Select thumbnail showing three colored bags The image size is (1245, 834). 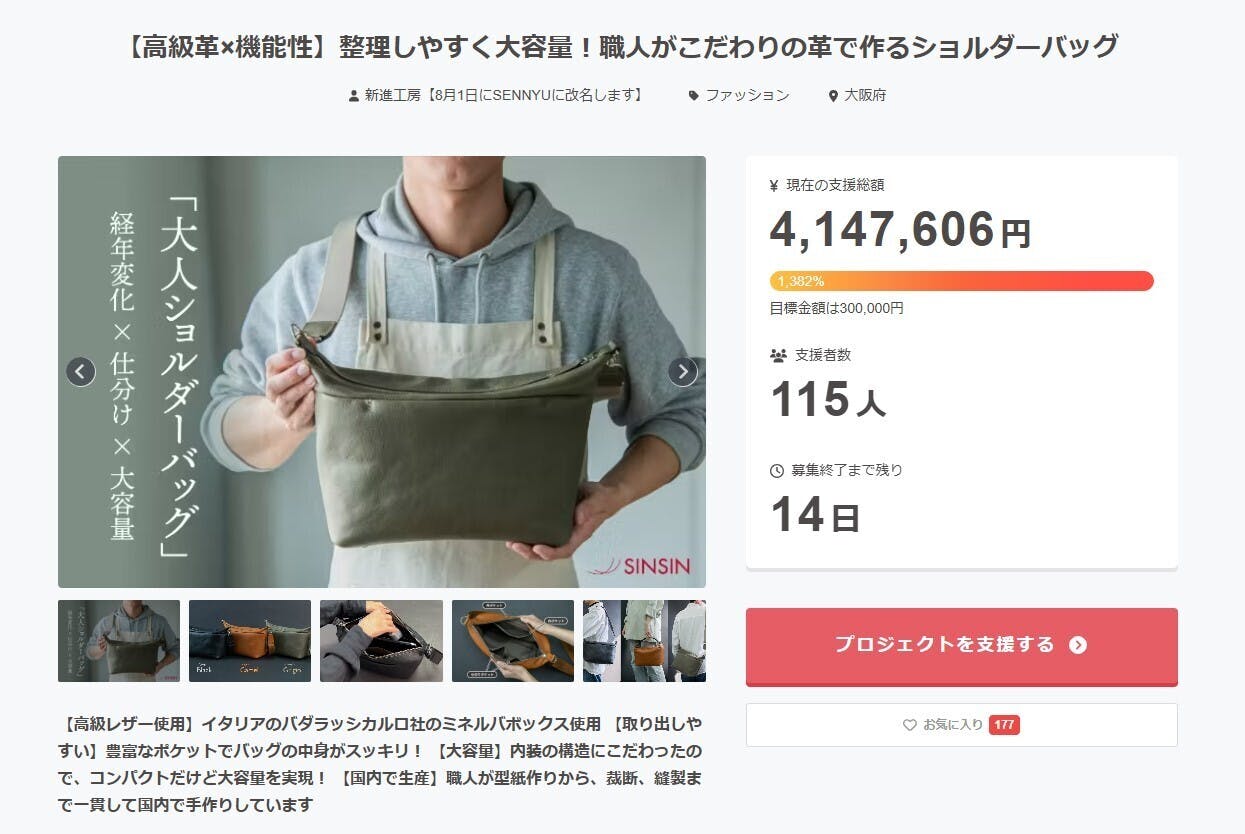click(x=250, y=641)
